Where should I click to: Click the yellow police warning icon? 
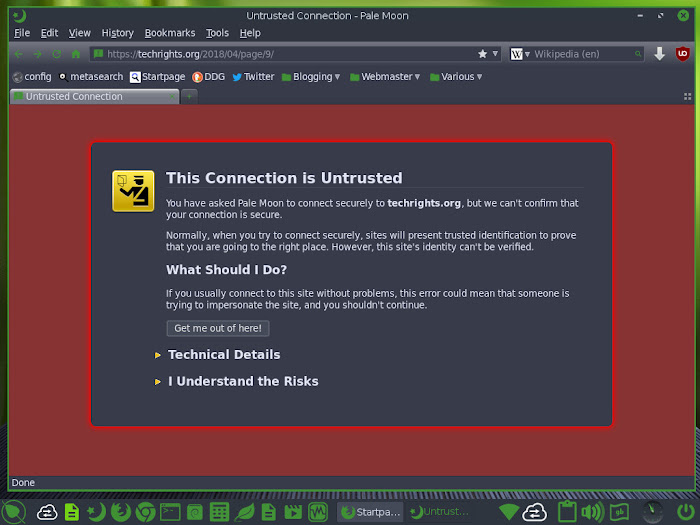(x=133, y=191)
